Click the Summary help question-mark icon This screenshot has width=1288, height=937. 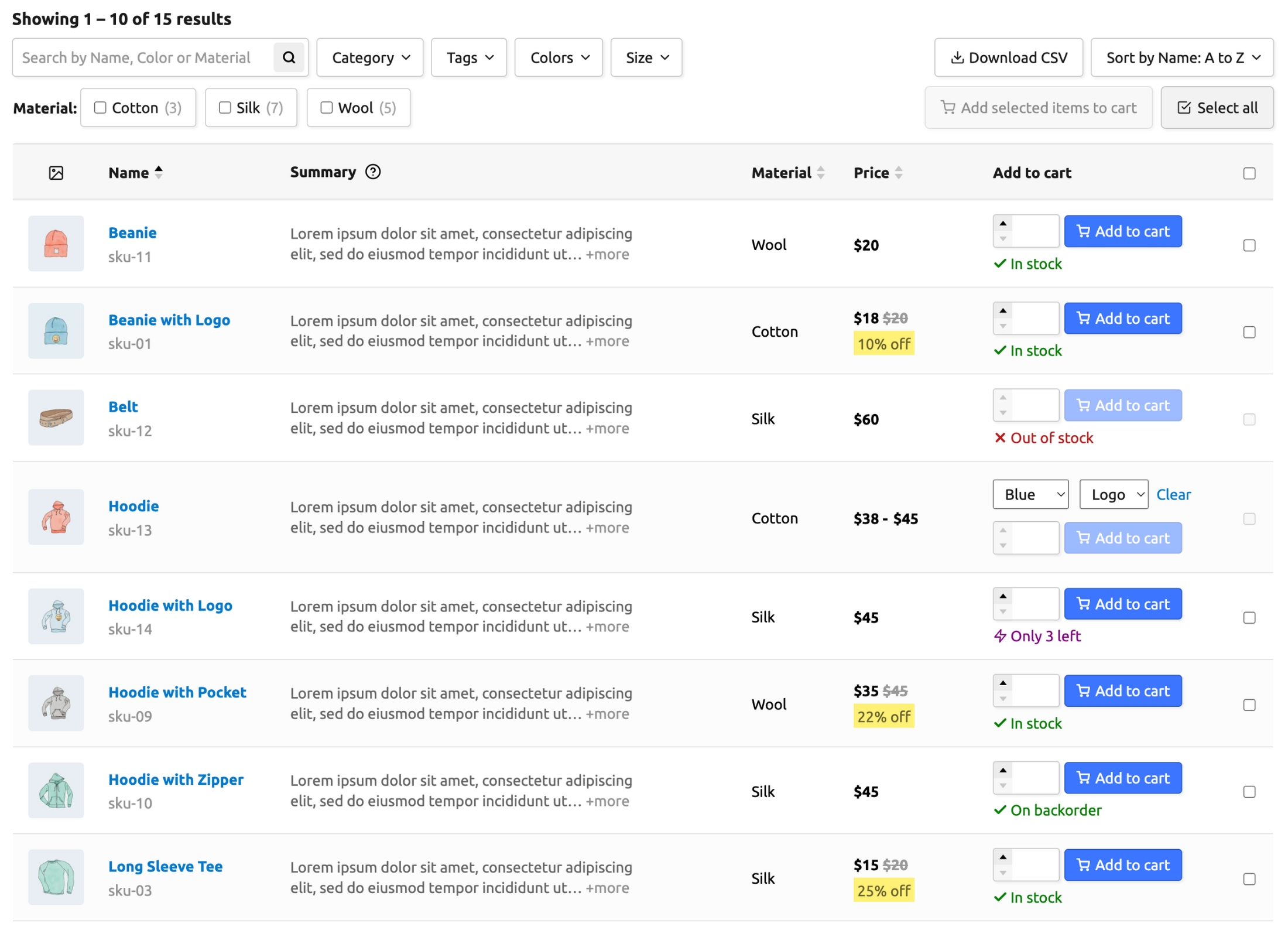[373, 172]
